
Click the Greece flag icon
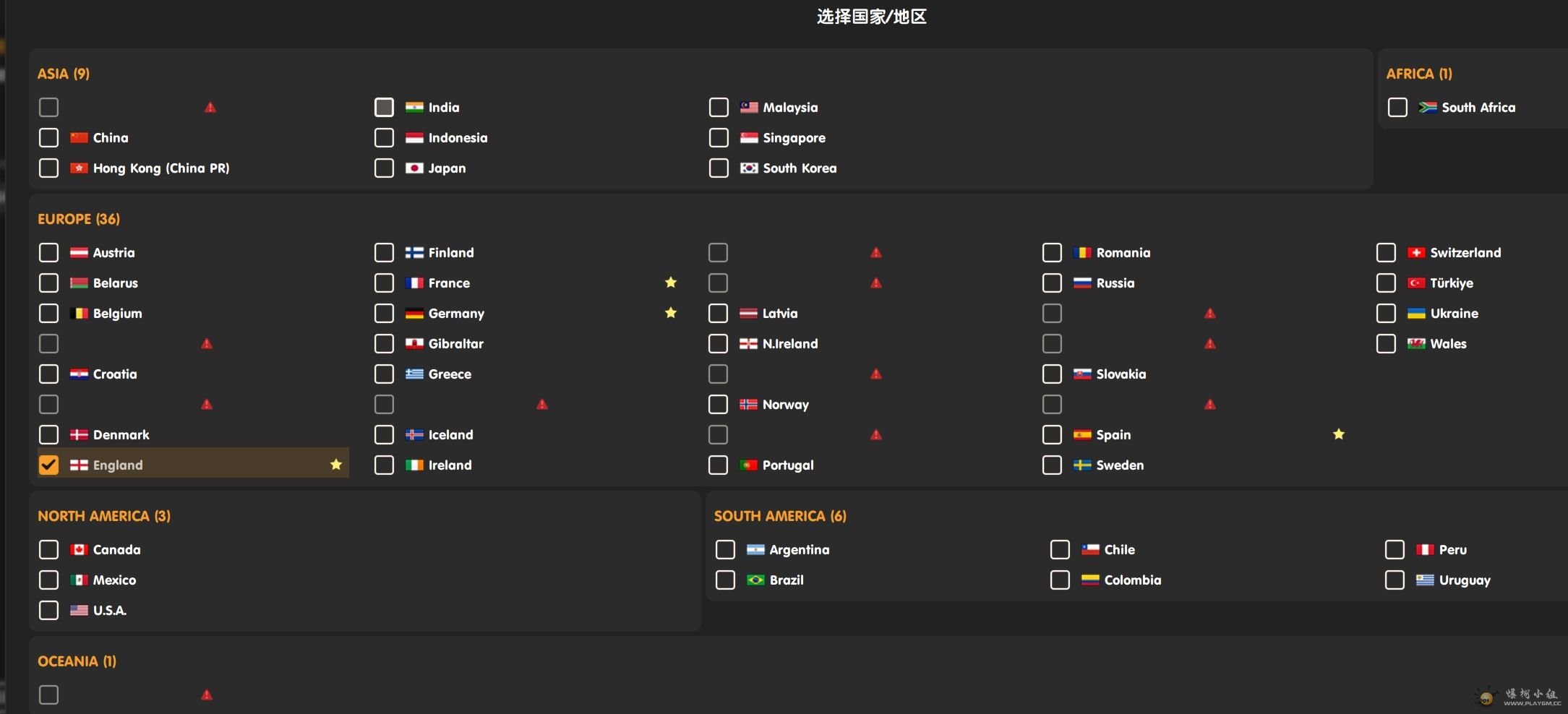(414, 374)
